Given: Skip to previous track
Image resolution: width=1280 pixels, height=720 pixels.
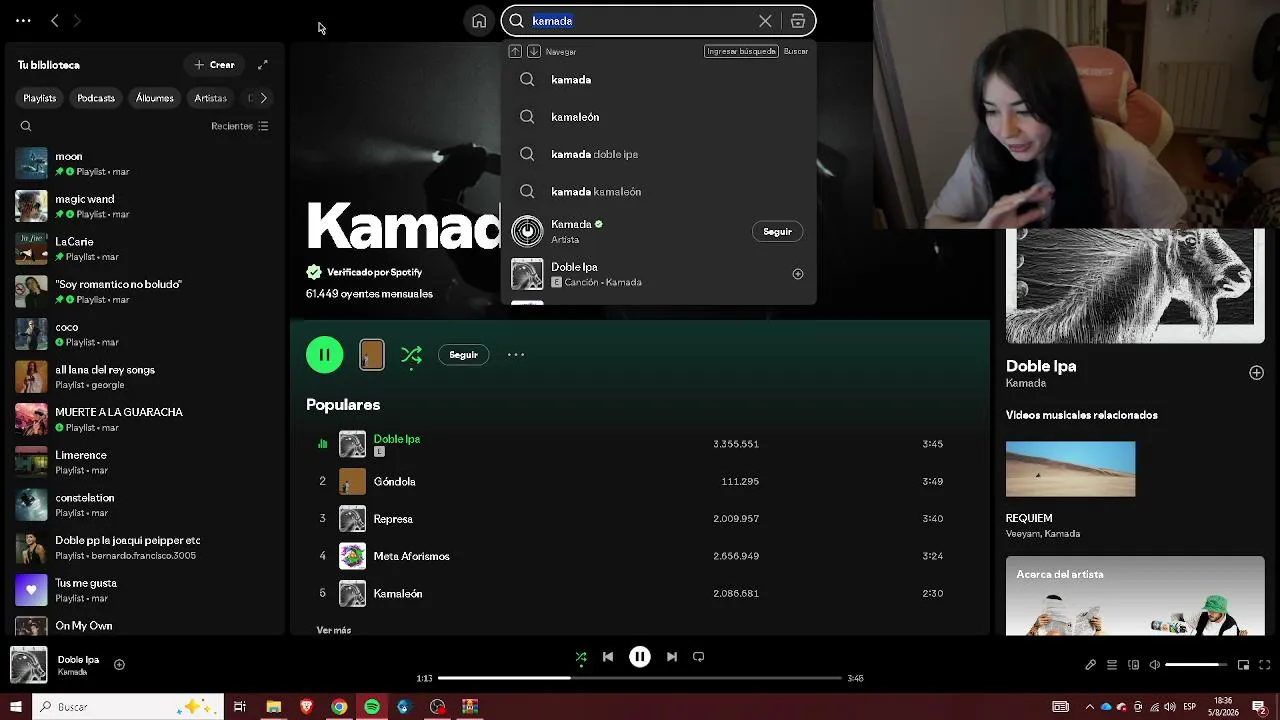Looking at the screenshot, I should click(608, 657).
